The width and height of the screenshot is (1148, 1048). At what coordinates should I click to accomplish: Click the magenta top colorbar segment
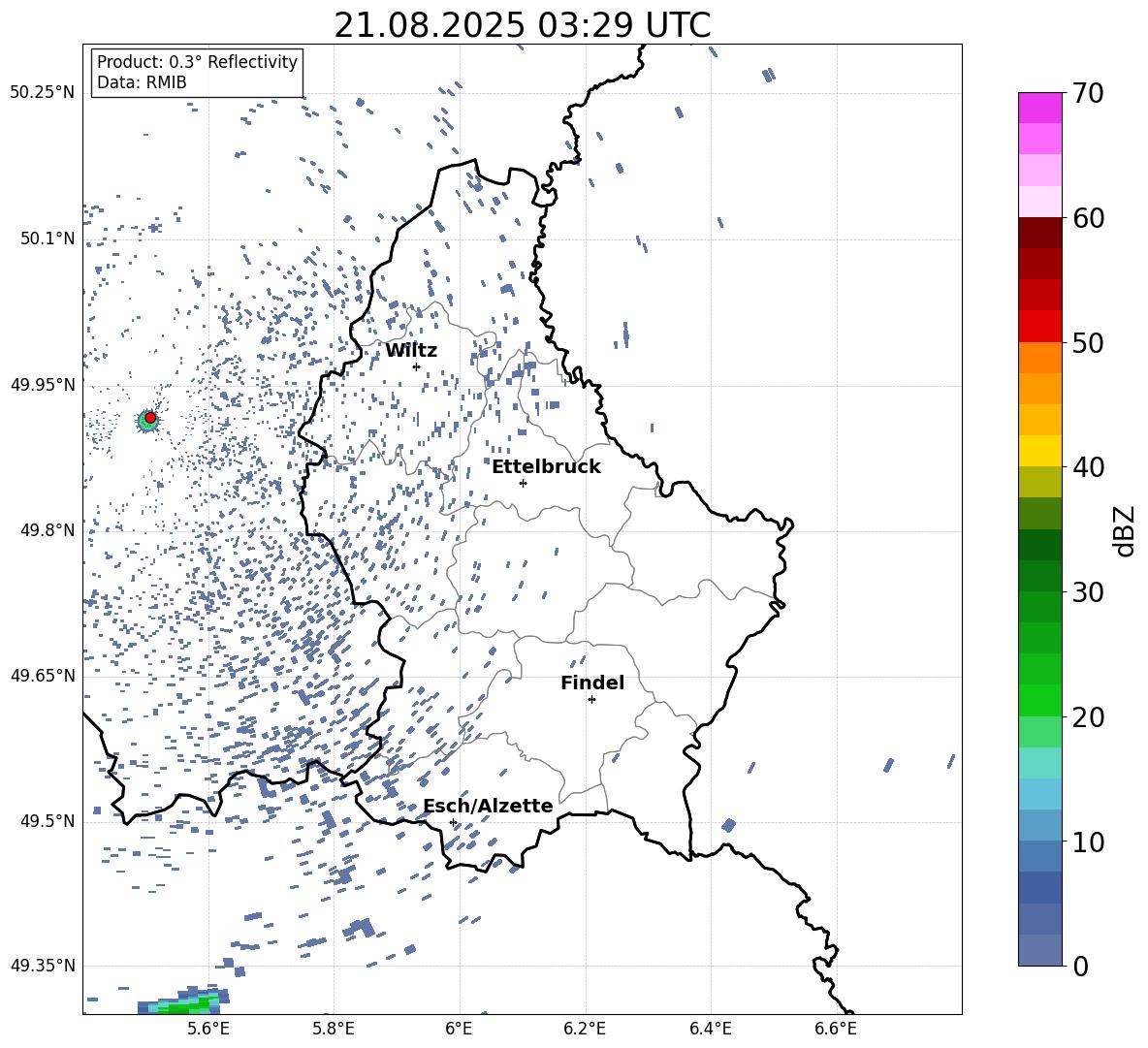click(1040, 109)
